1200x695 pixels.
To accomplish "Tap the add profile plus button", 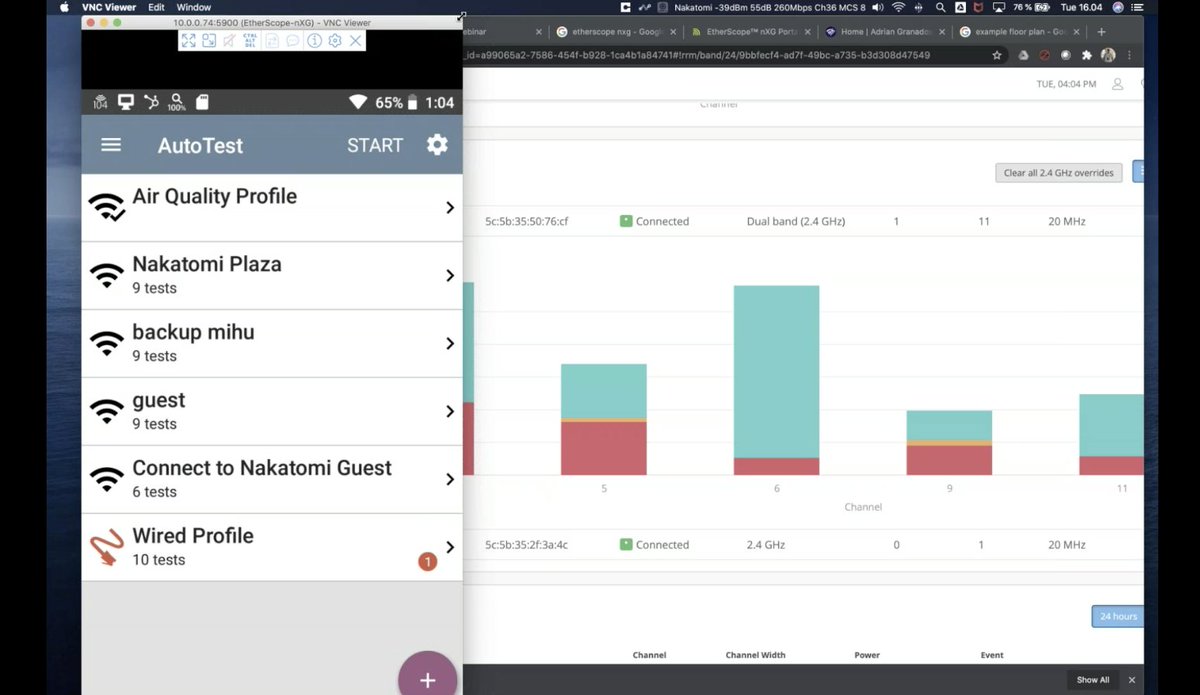I will click(x=428, y=679).
